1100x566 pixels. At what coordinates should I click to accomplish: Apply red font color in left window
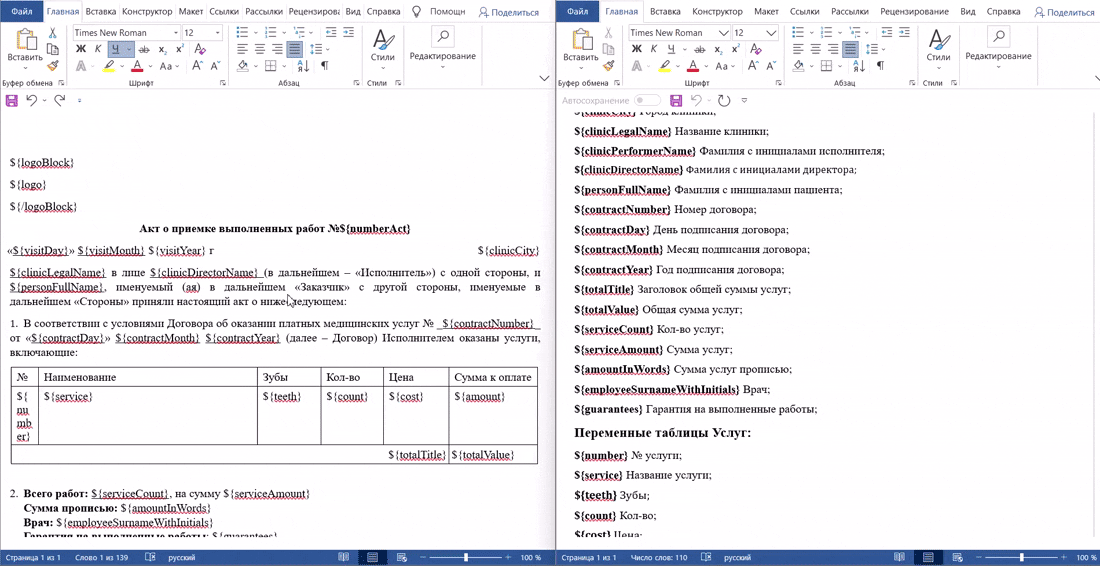(x=137, y=66)
